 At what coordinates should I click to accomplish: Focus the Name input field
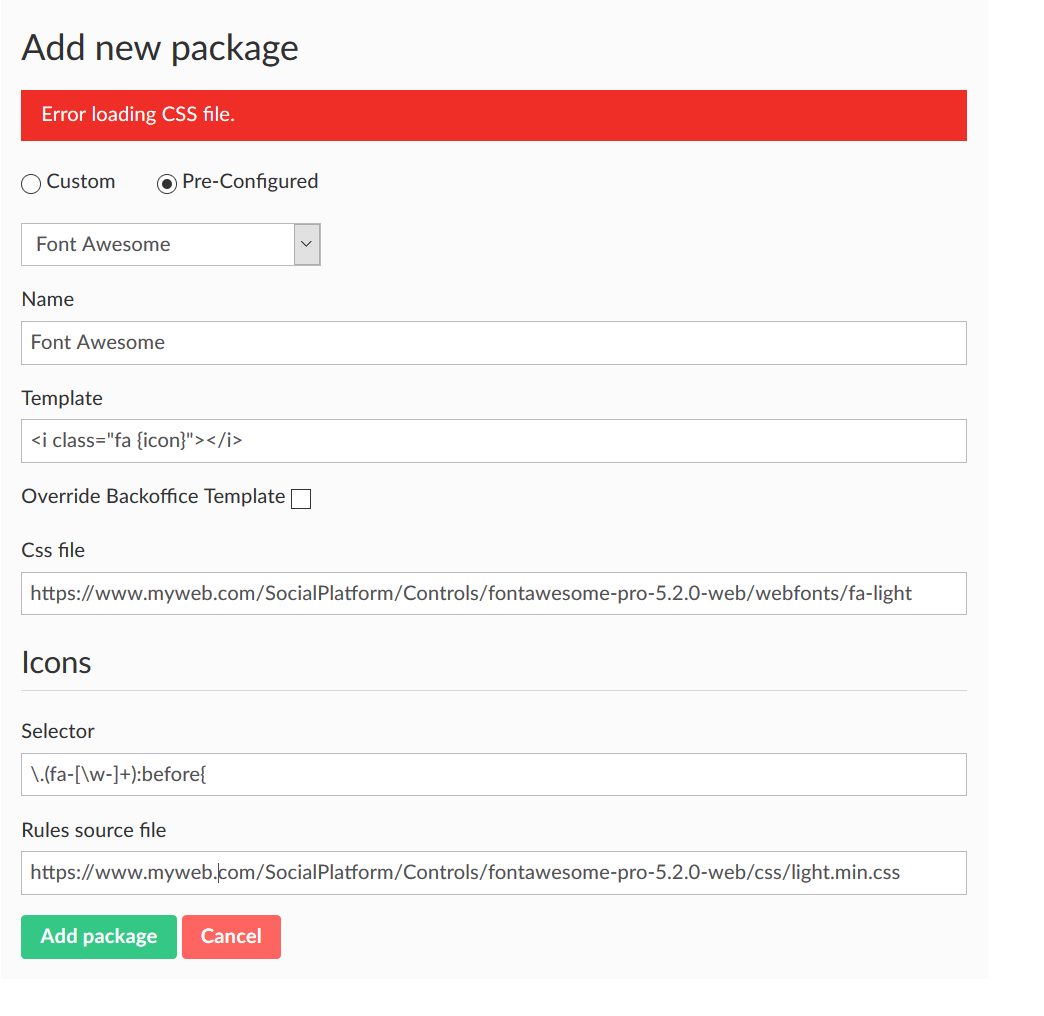pyautogui.click(x=493, y=343)
